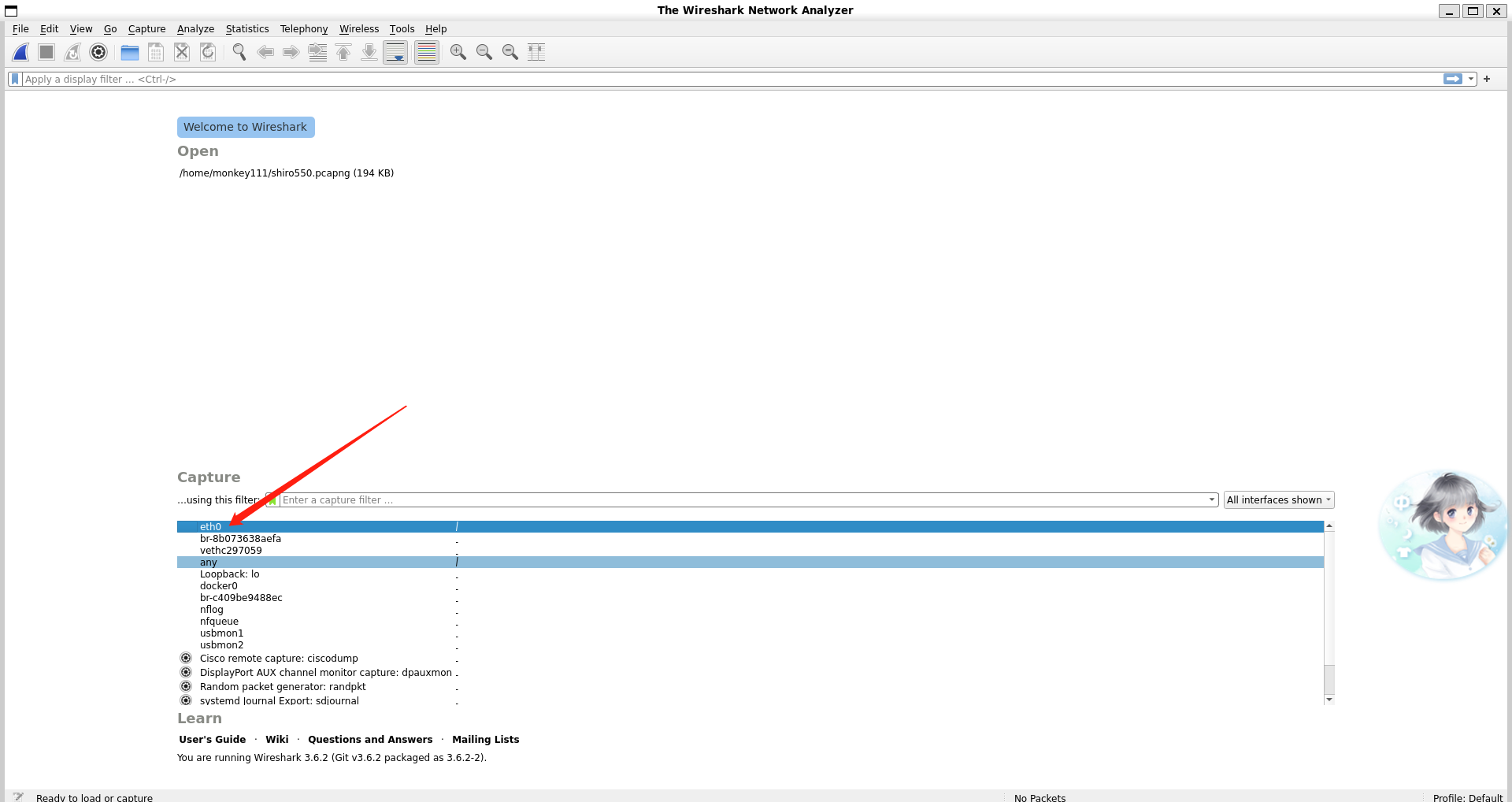Click the zoom in icon in toolbar

(458, 52)
